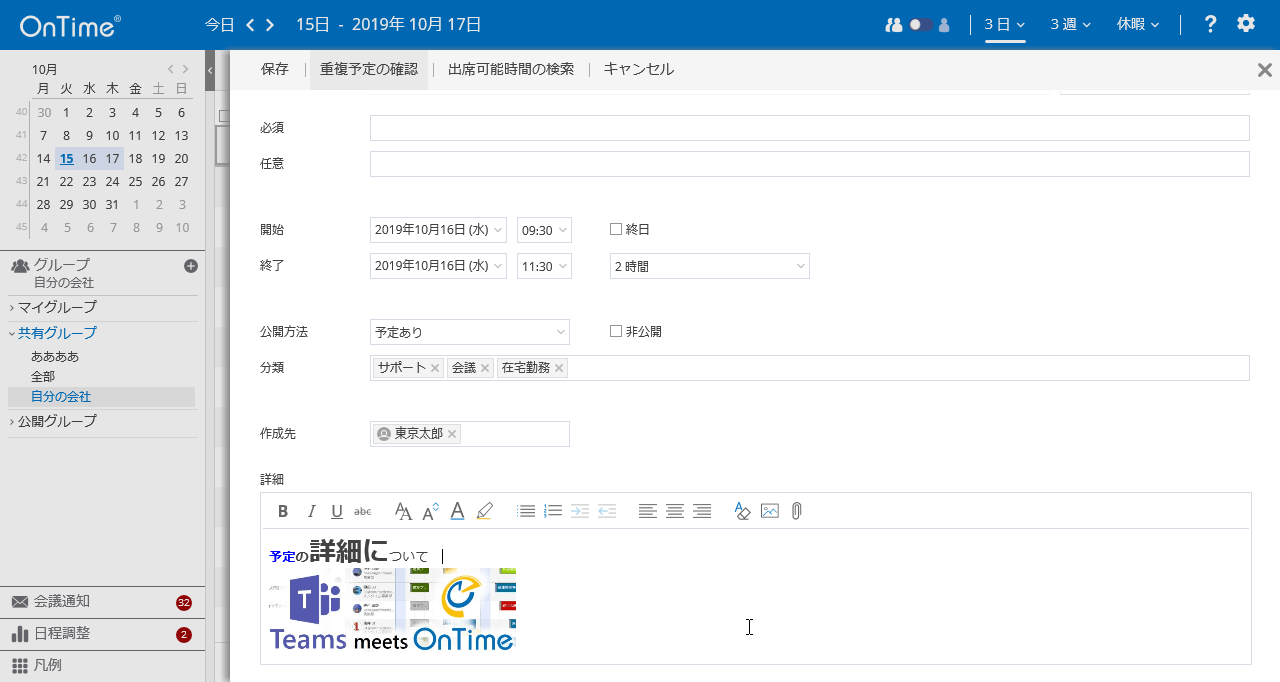
Task: Save the appointment with 保存
Action: (274, 69)
